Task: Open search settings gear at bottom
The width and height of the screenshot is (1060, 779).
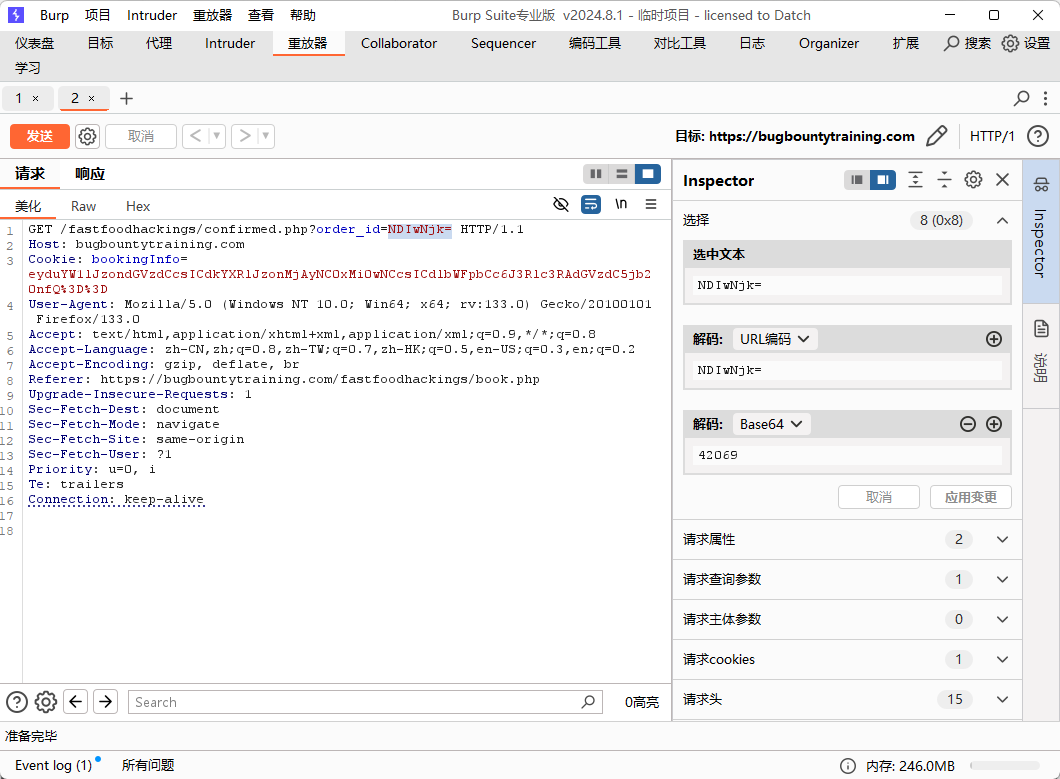Action: coord(46,702)
